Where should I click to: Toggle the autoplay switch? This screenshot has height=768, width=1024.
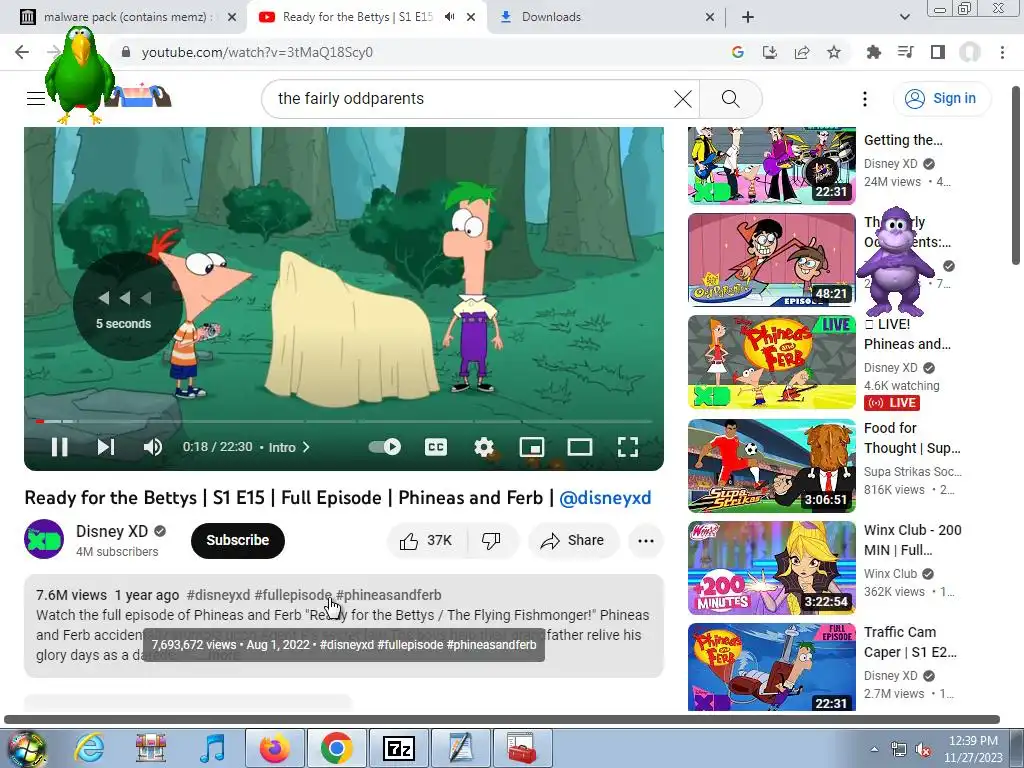click(x=385, y=447)
